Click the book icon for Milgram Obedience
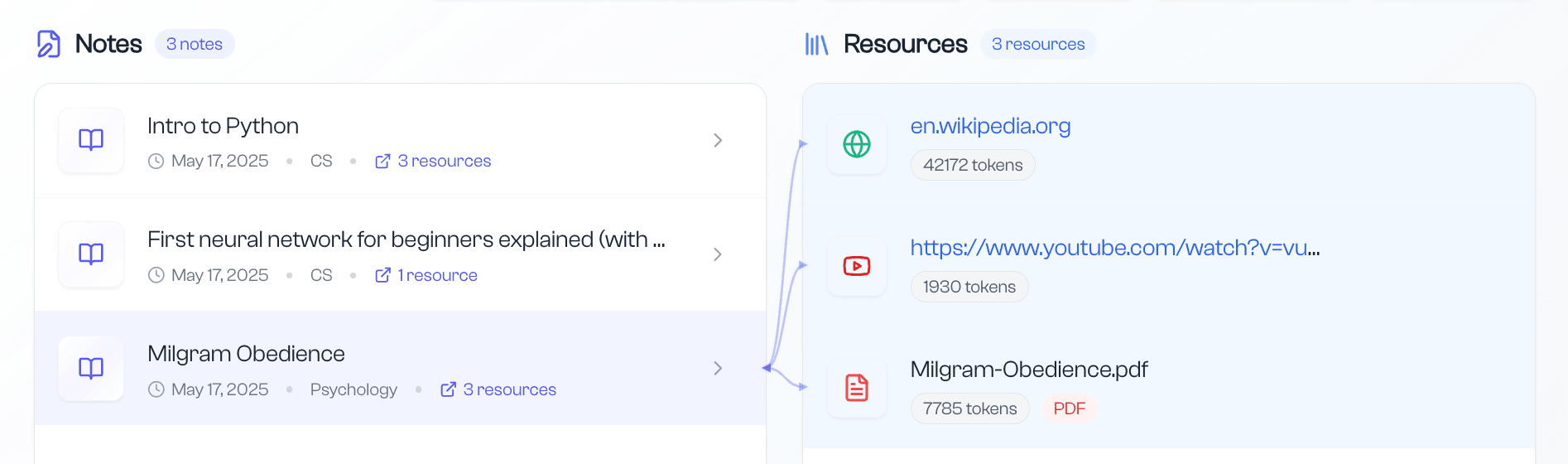1568x464 pixels. (x=91, y=368)
